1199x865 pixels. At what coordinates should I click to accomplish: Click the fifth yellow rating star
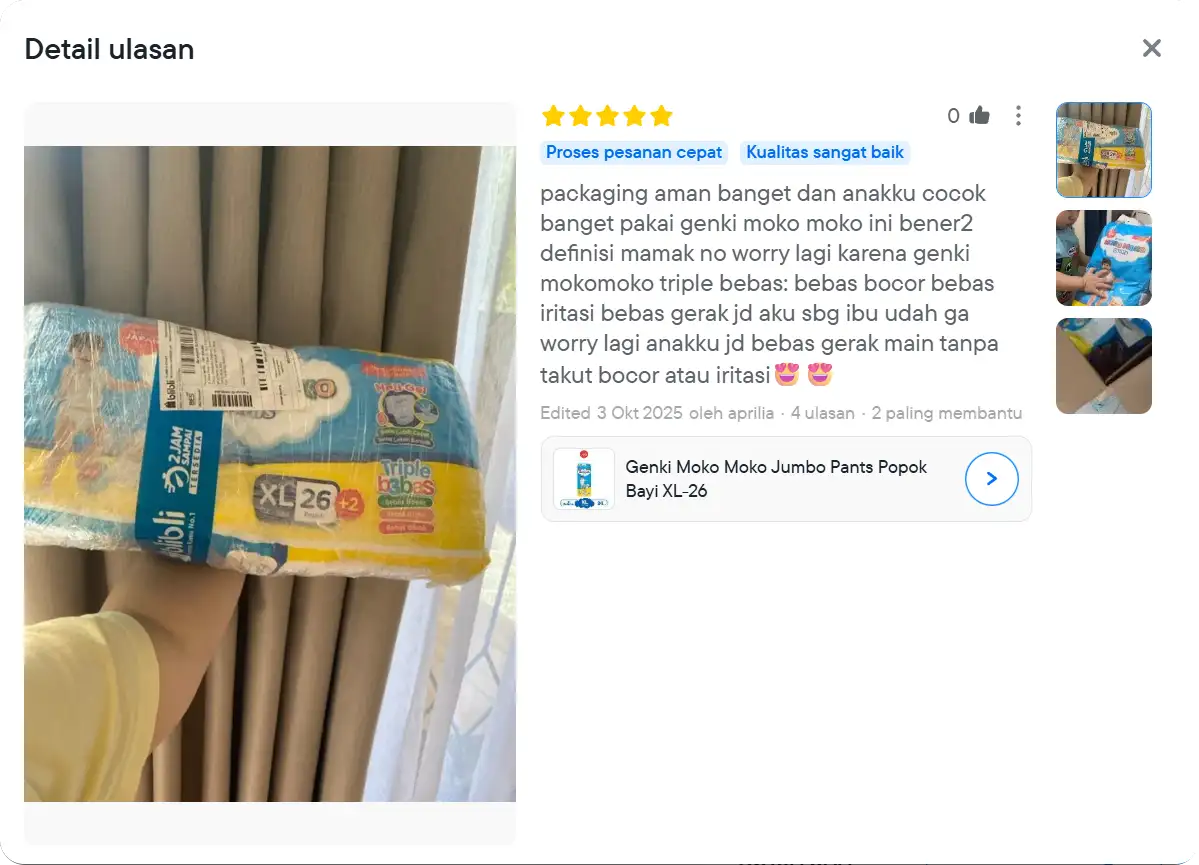coord(661,116)
